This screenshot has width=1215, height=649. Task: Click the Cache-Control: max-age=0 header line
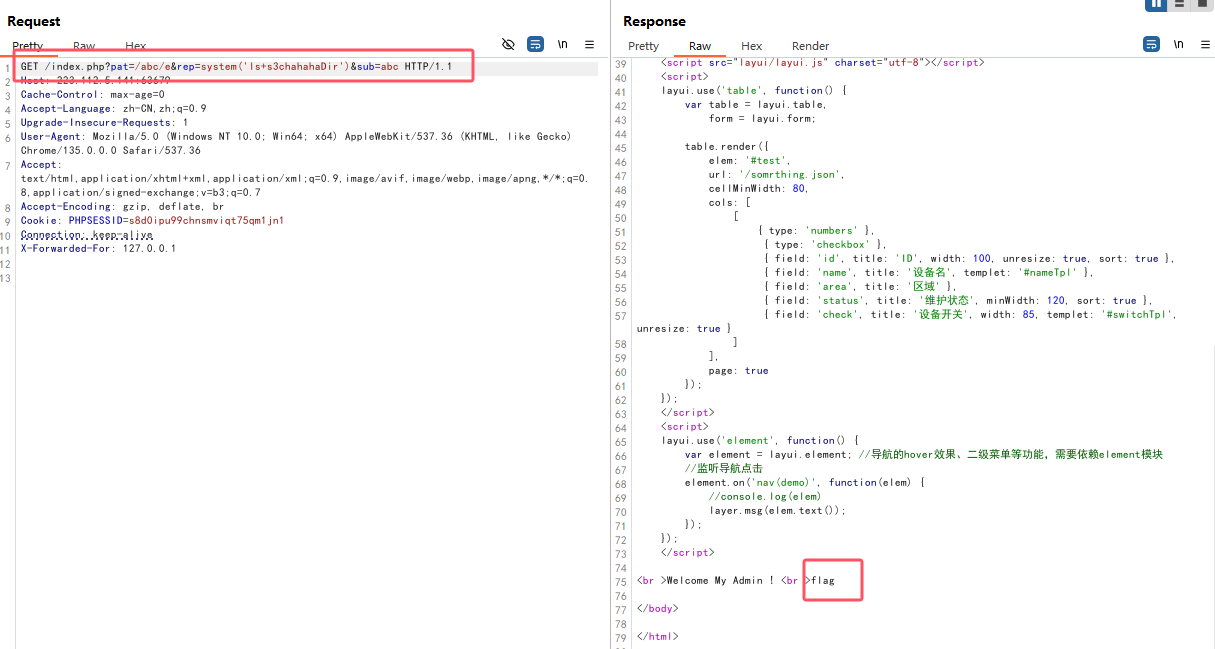coord(93,95)
